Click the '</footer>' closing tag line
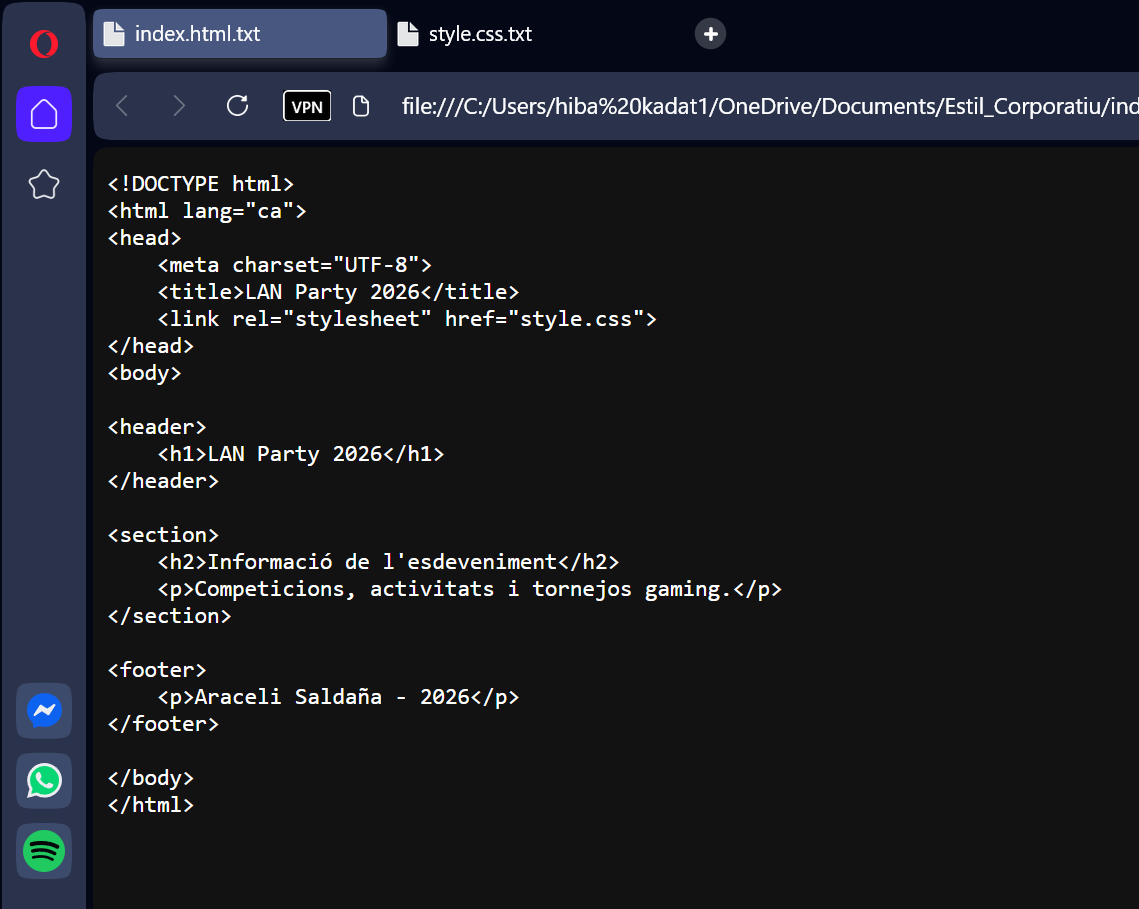Screen dimensions: 1139x909 [163, 724]
